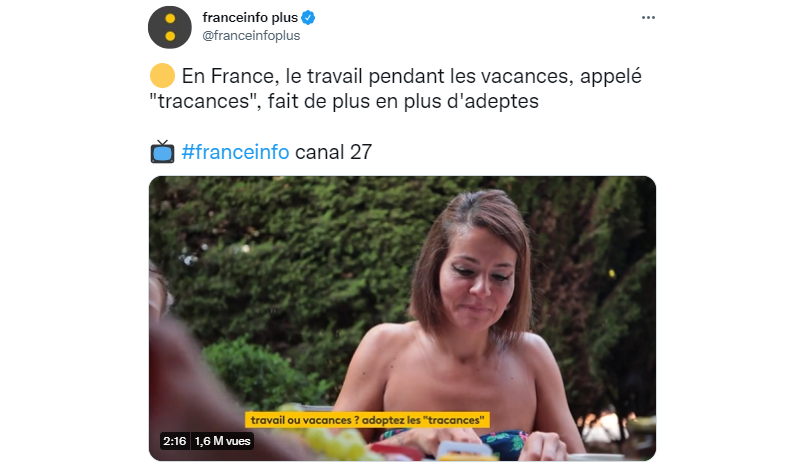Click the word "tracances" in tweet text
Screen dimensions: 785x472
[x=204, y=101]
